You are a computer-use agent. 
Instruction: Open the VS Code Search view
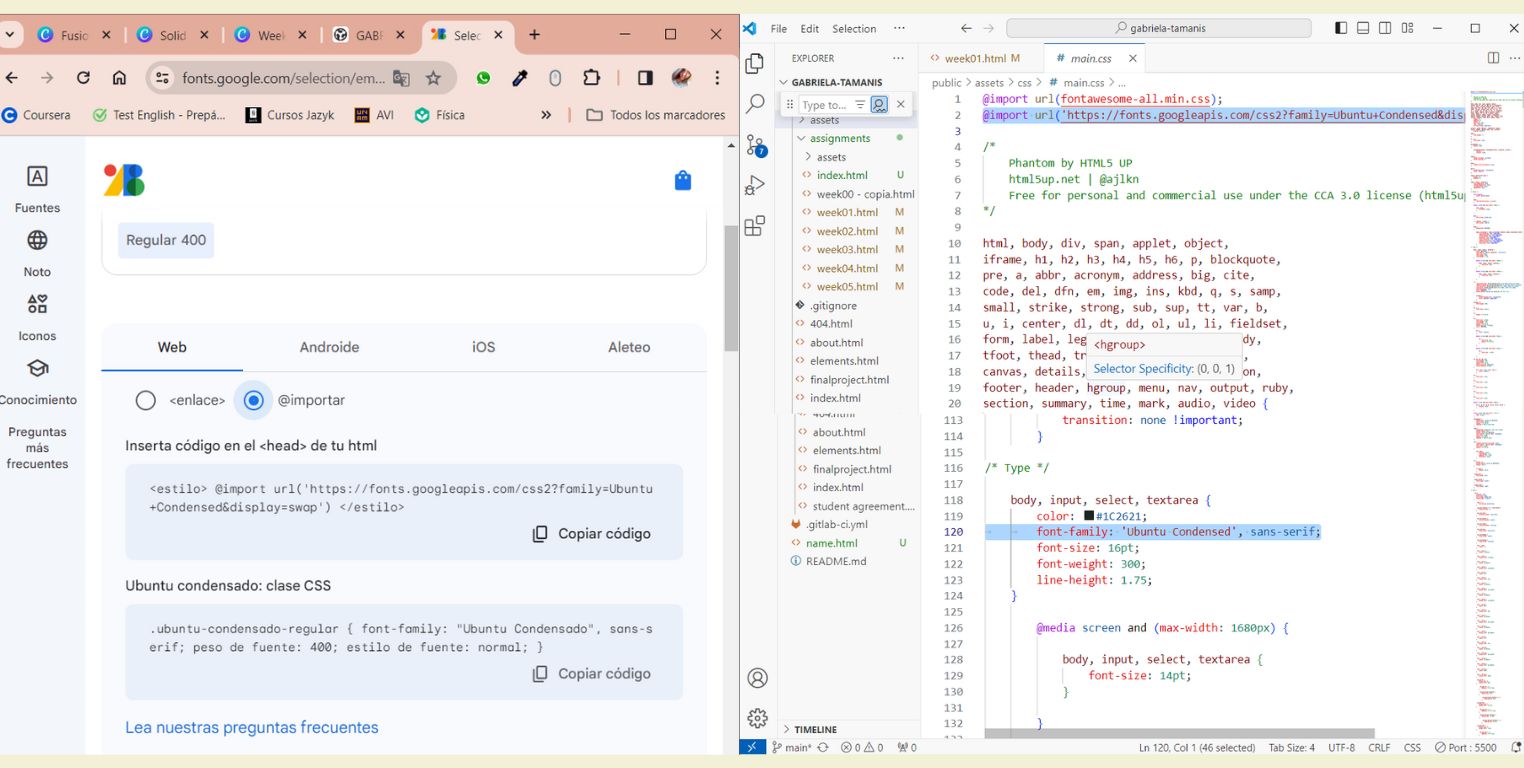[x=756, y=104]
